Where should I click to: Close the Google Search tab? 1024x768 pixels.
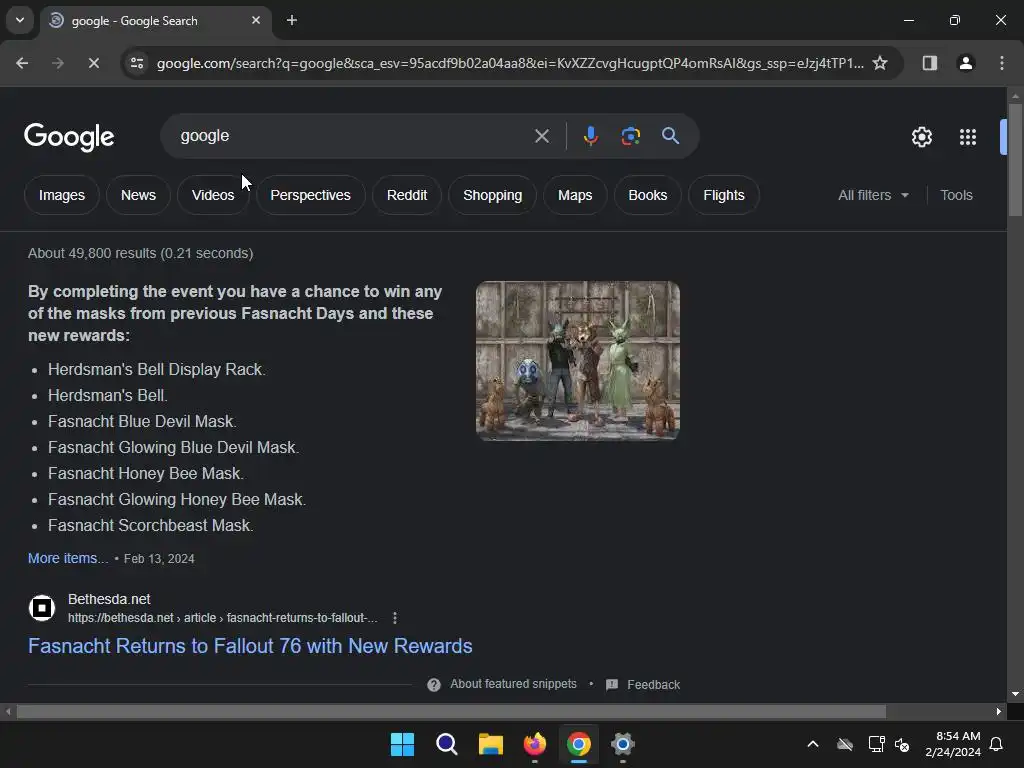[256, 20]
